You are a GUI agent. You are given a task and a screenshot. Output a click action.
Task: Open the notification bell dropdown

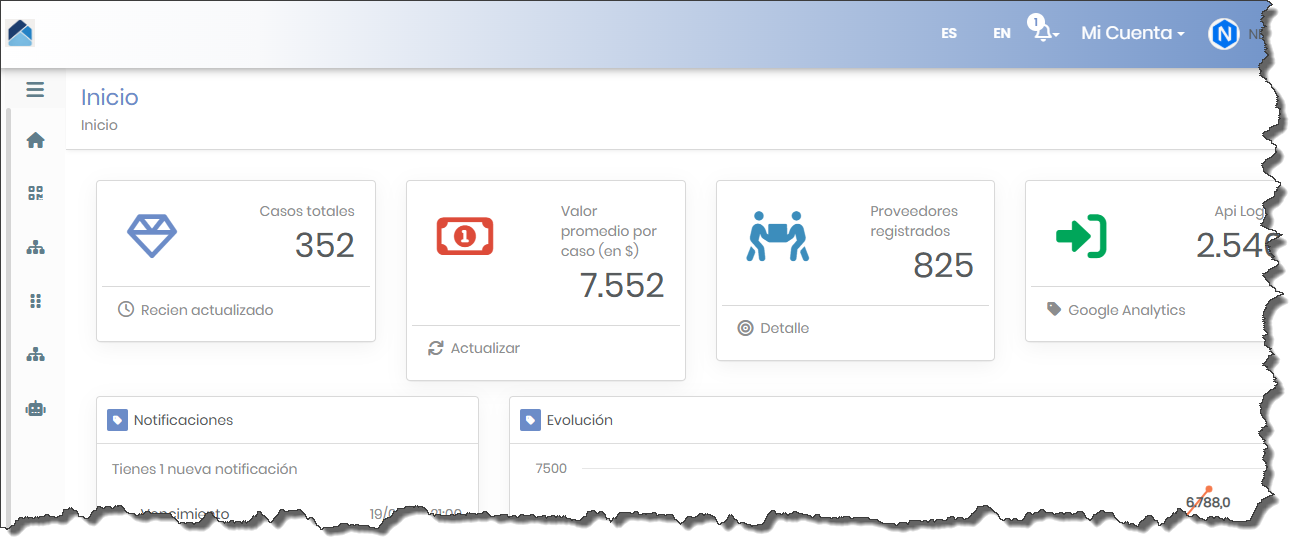point(1045,33)
